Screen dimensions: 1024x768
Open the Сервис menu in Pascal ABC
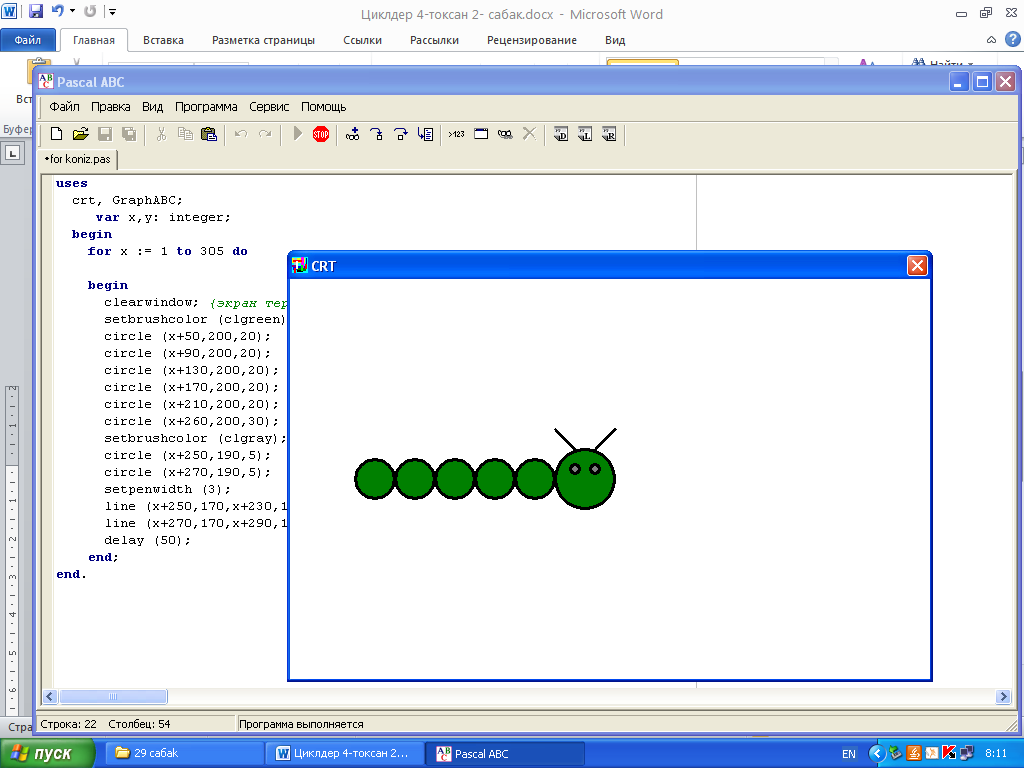tap(269, 107)
